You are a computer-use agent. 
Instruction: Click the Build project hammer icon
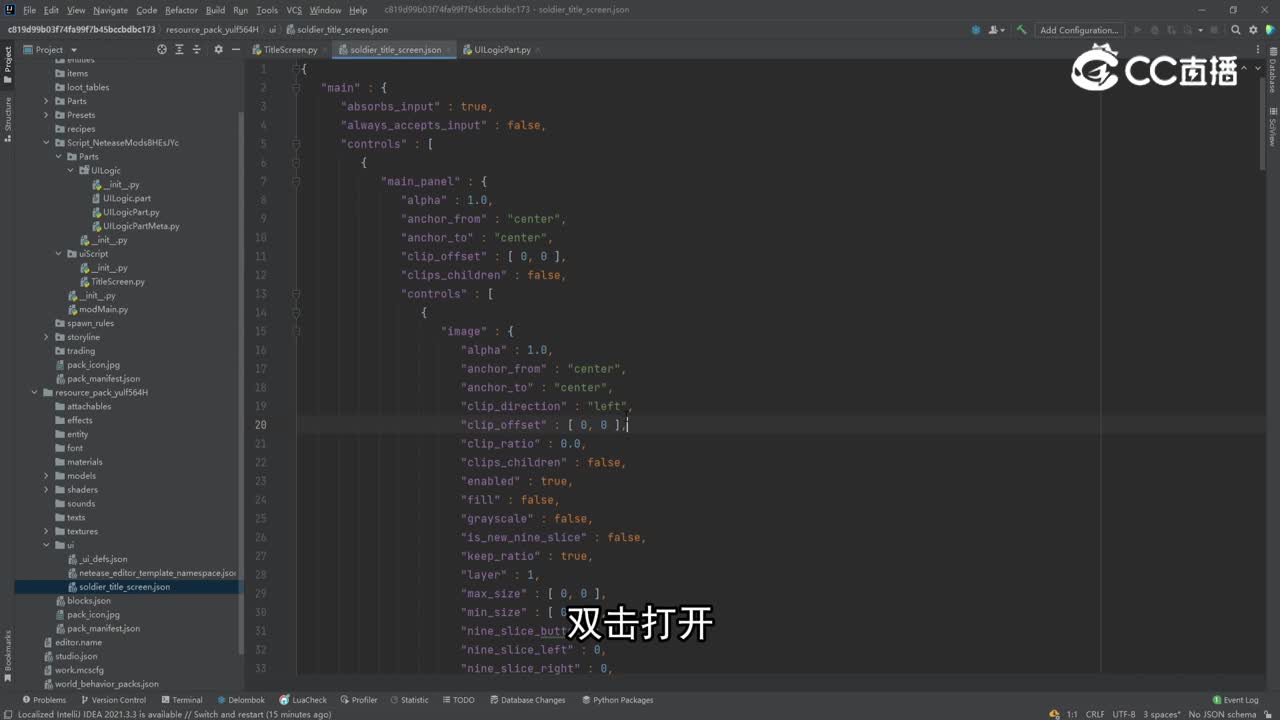point(1021,30)
